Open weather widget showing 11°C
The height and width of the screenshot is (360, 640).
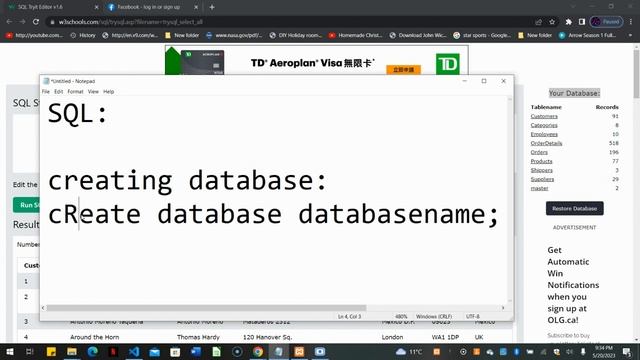(x=409, y=351)
